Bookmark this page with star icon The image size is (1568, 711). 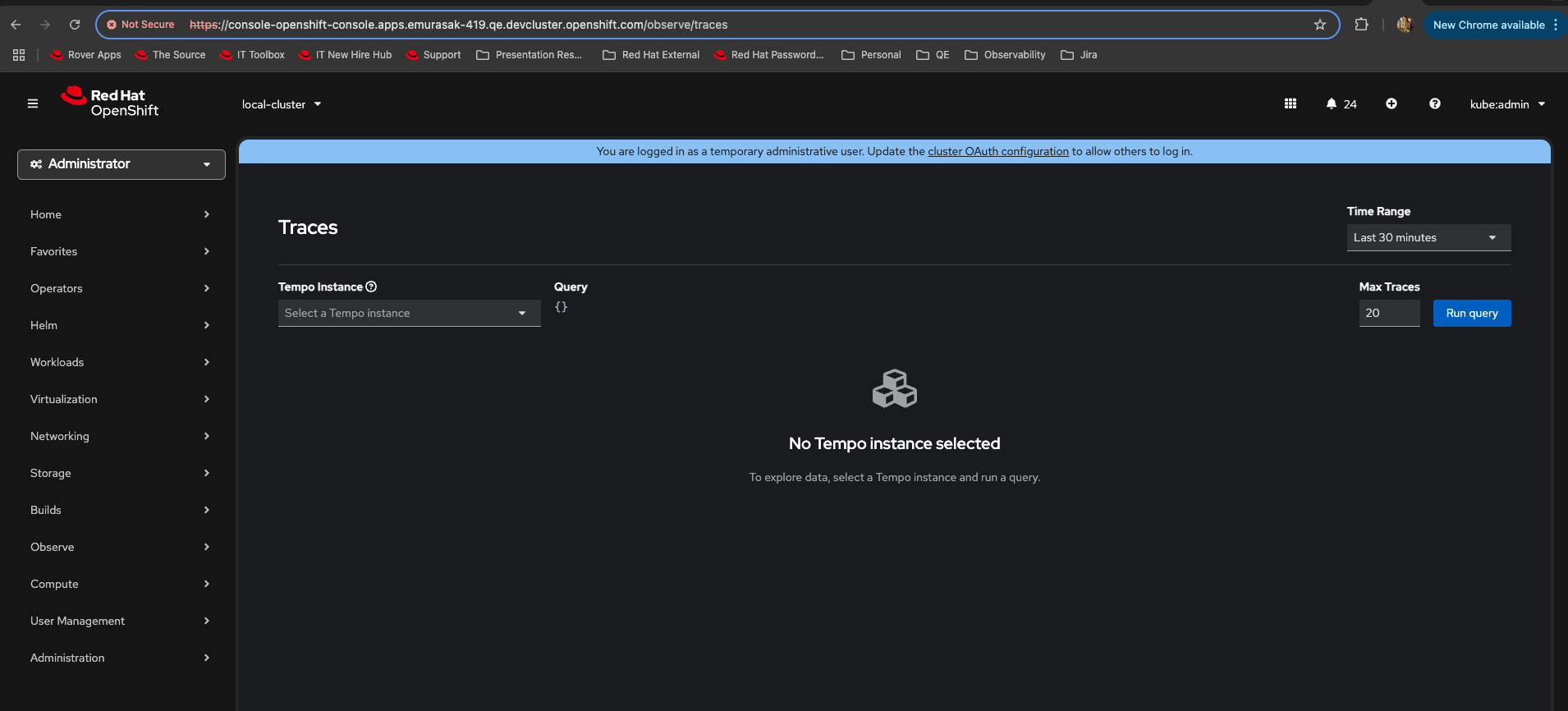[1320, 25]
